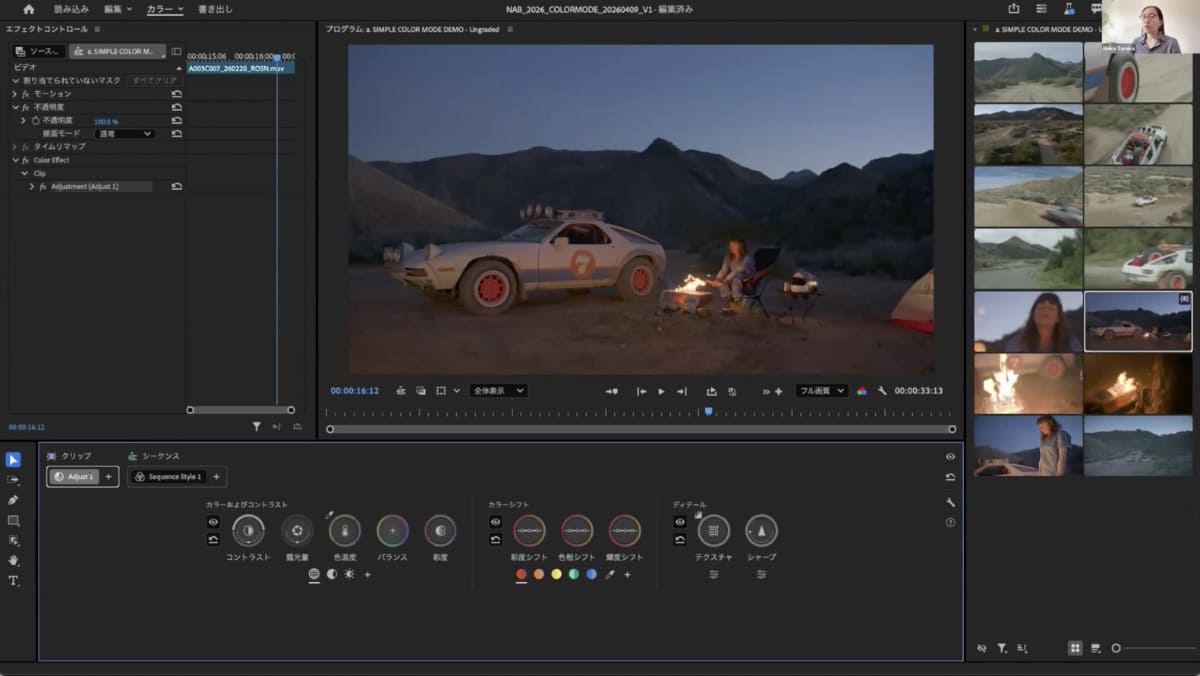Toggle visibility eye for カラーおよびコントラスト section
Image resolution: width=1200 pixels, height=676 pixels.
213,522
